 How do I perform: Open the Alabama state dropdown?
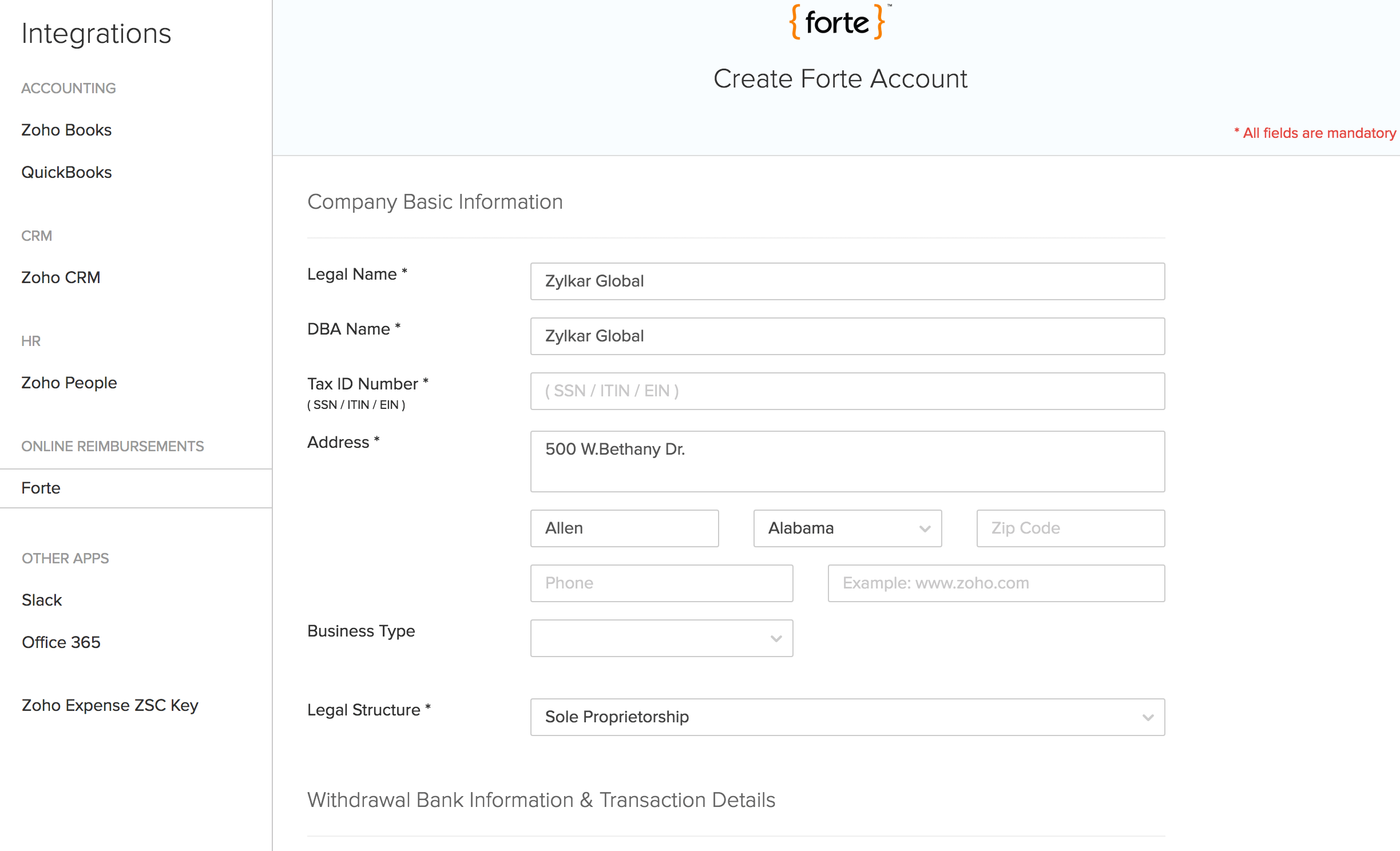847,528
